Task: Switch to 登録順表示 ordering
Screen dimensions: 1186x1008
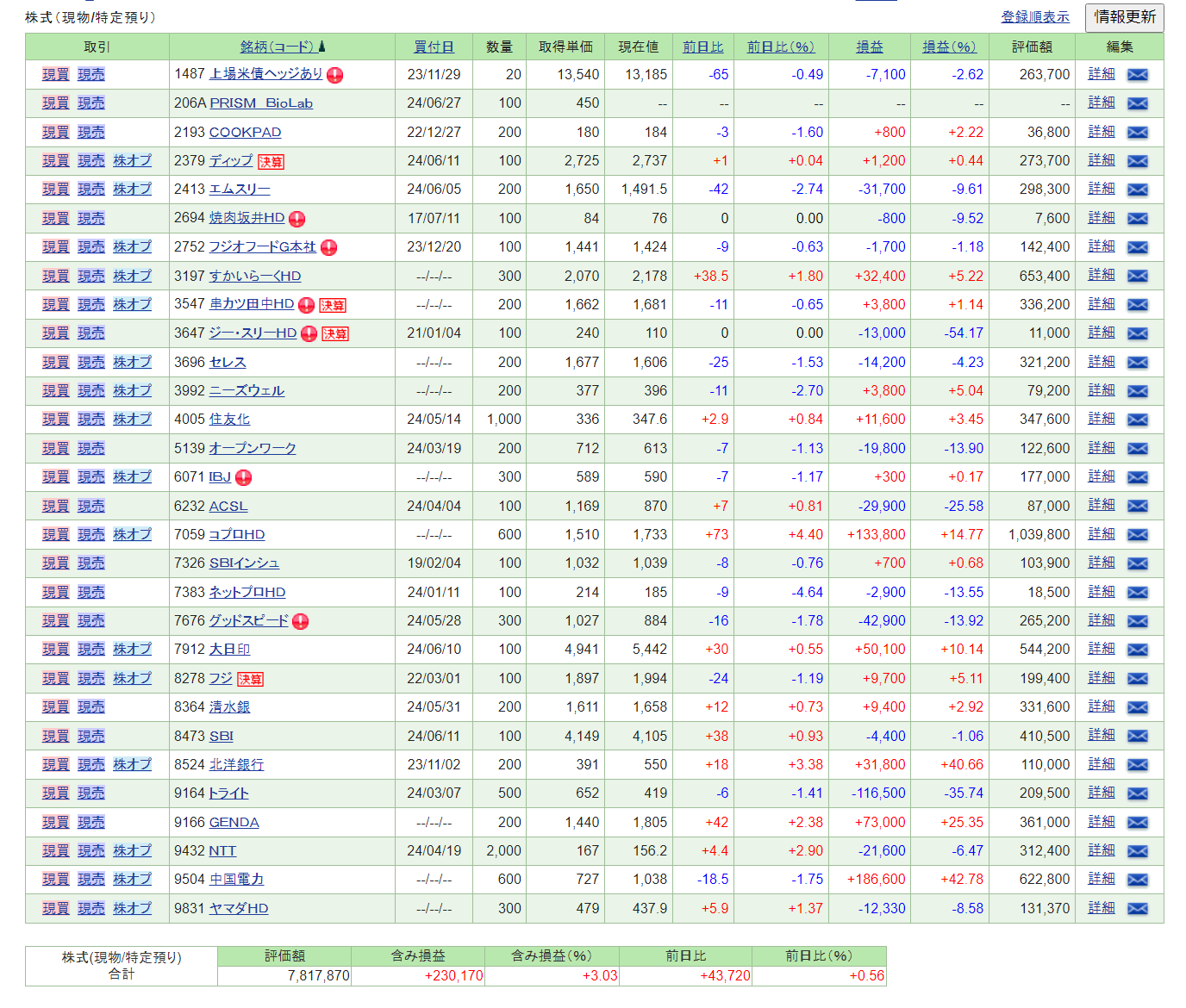Action: (1034, 17)
